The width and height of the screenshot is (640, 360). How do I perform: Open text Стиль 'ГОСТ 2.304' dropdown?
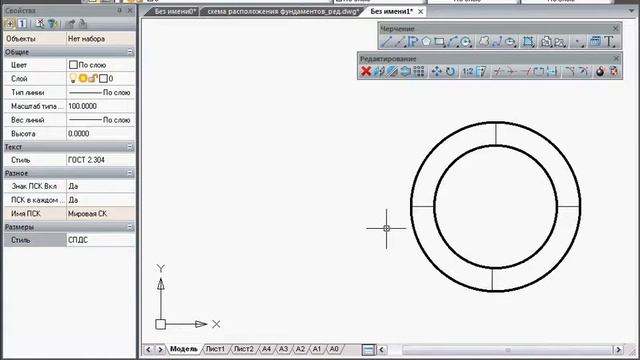(x=100, y=160)
